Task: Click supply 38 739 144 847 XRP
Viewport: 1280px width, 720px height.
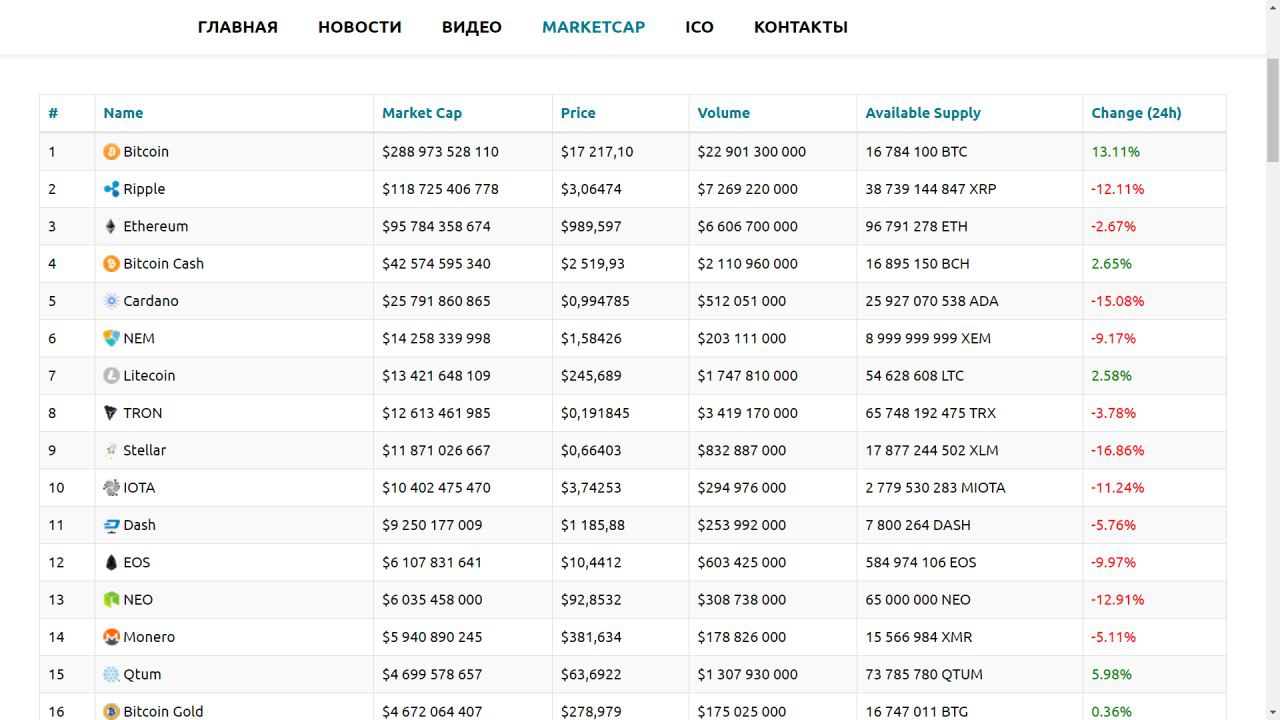Action: coord(931,189)
